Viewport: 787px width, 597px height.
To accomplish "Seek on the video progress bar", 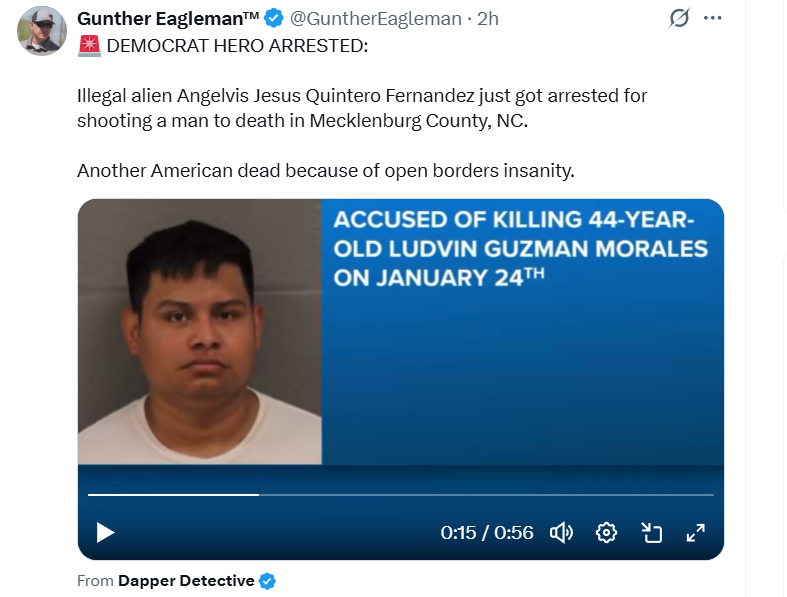I will (400, 494).
